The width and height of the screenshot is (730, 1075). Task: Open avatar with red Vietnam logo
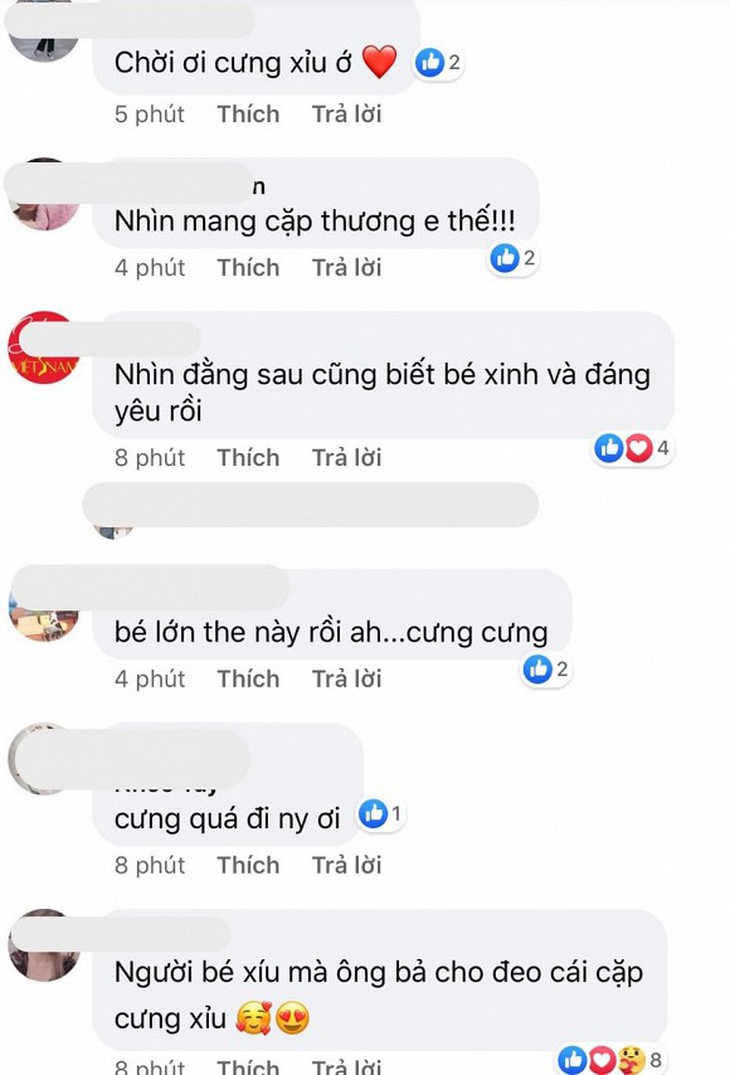[x=44, y=348]
